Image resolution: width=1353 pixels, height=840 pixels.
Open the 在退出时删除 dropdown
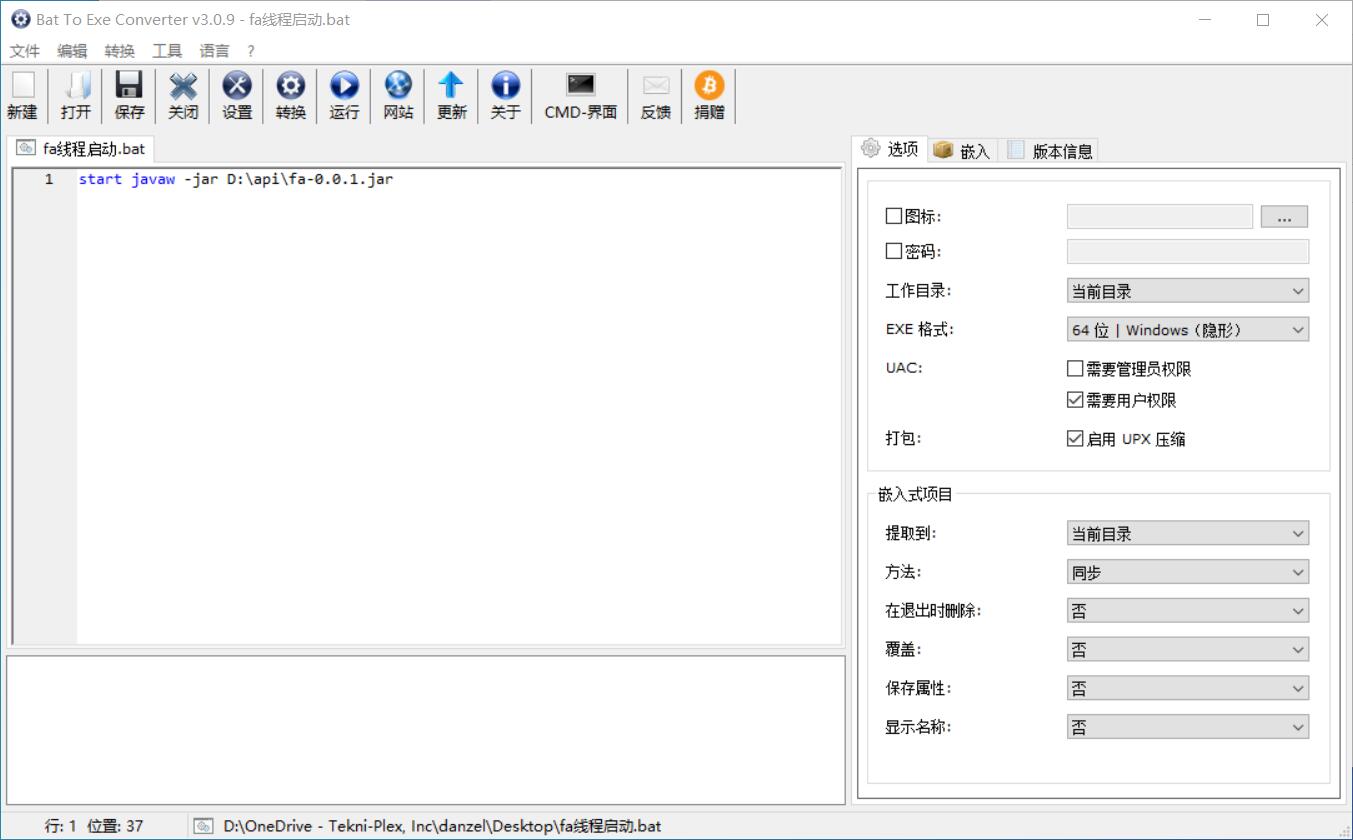pyautogui.click(x=1188, y=611)
